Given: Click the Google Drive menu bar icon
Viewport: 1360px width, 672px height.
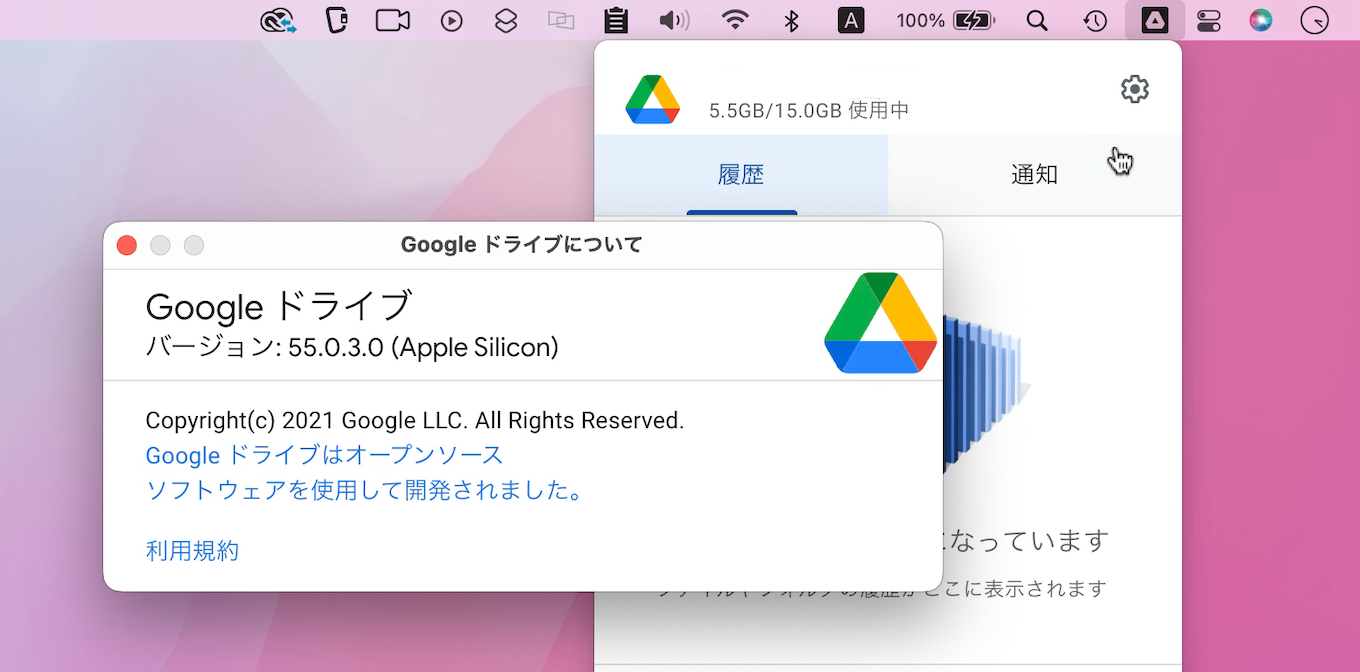Looking at the screenshot, I should (1155, 20).
